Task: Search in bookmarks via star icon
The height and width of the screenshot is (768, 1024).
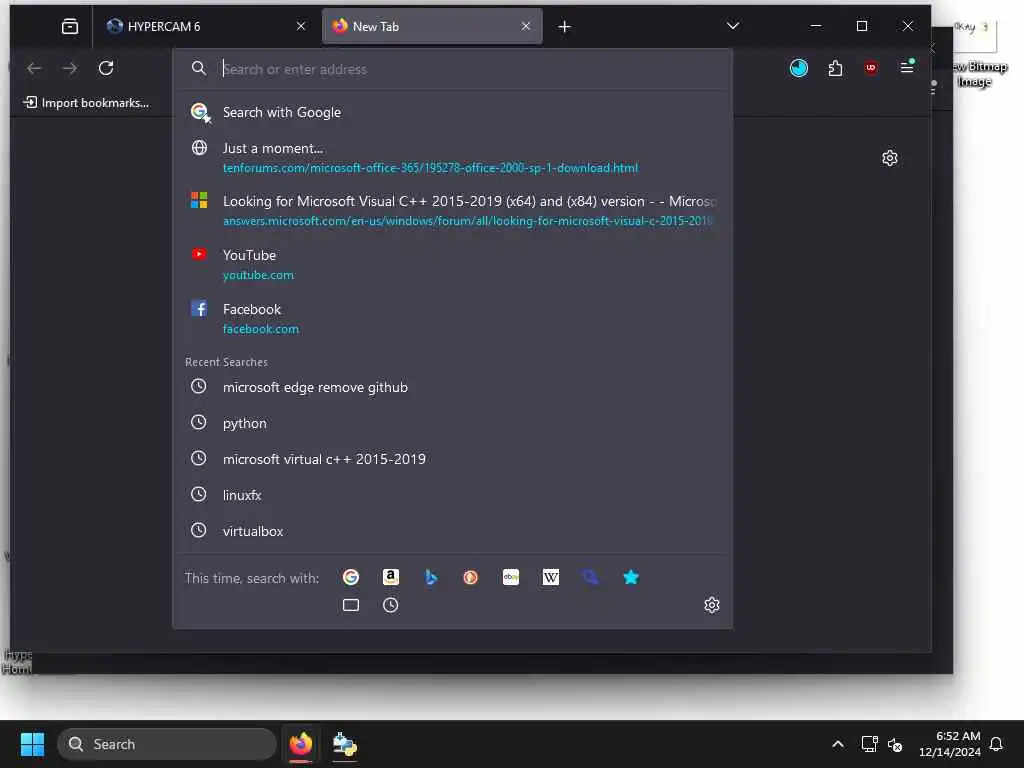Action: pyautogui.click(x=631, y=577)
